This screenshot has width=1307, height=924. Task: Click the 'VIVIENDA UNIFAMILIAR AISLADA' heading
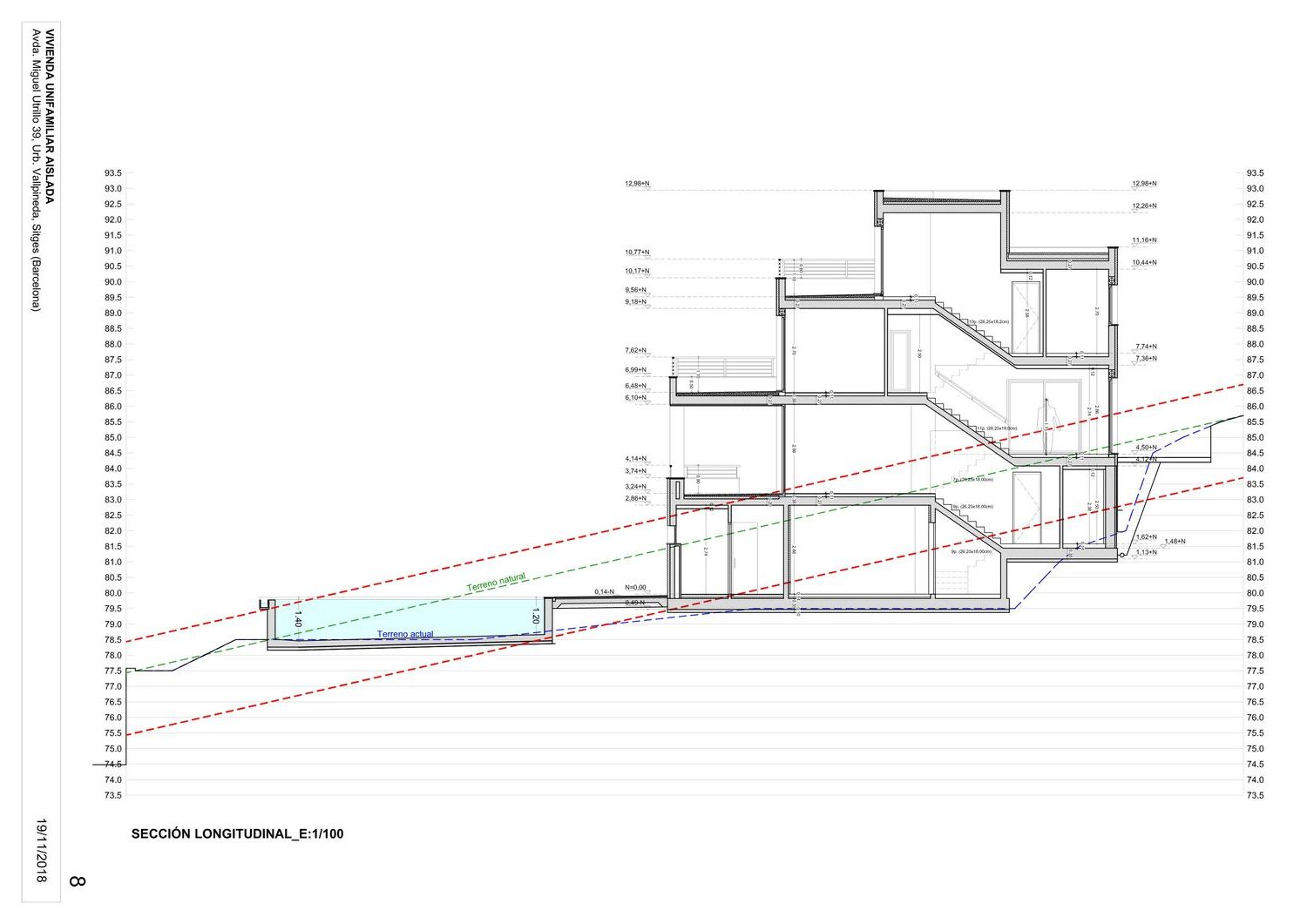pos(51,116)
